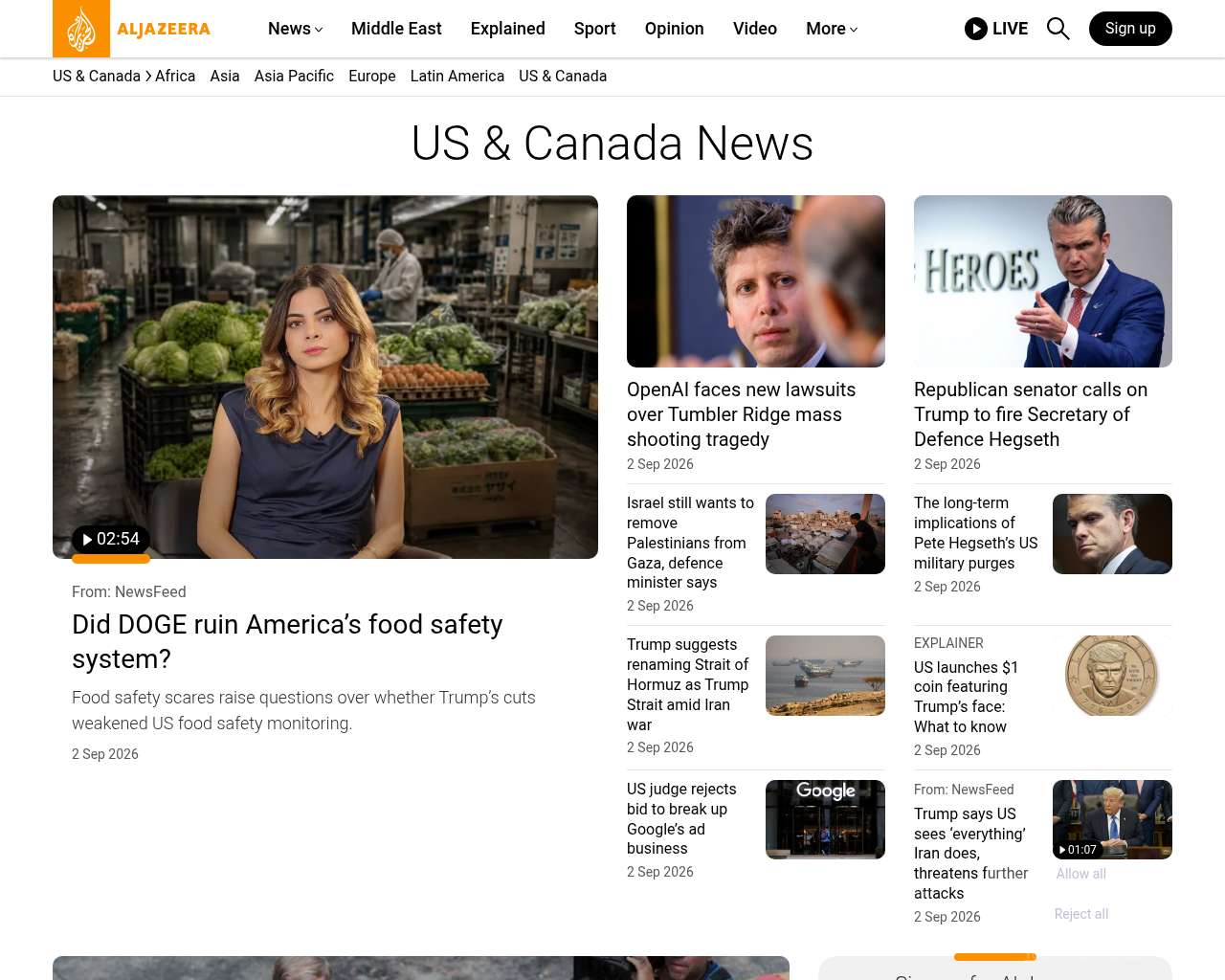Viewport: 1225px width, 980px height.
Task: Open the Strait of Hormuz ships thumbnail
Action: tap(825, 676)
